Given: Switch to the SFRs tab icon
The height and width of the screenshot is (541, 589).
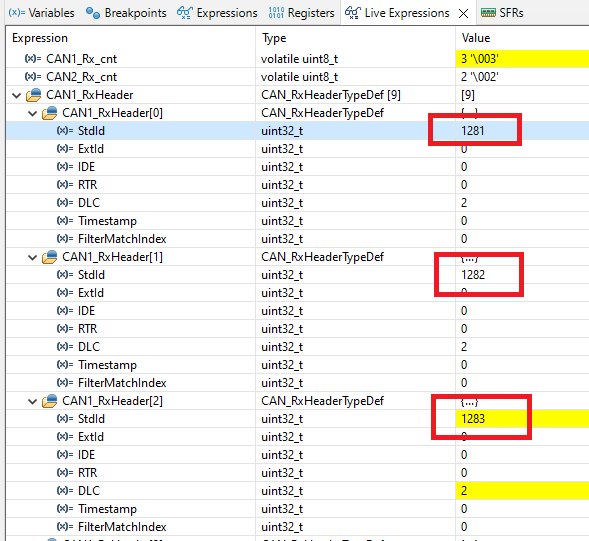Looking at the screenshot, I should (x=488, y=13).
